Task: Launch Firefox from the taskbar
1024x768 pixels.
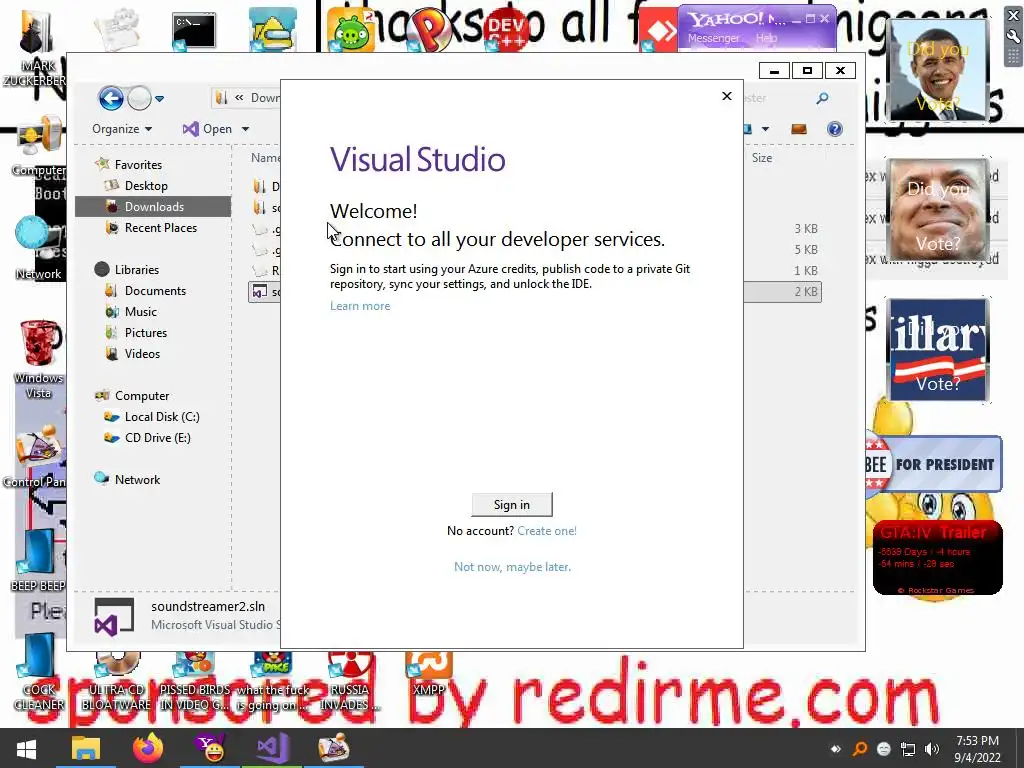Action: point(148,748)
